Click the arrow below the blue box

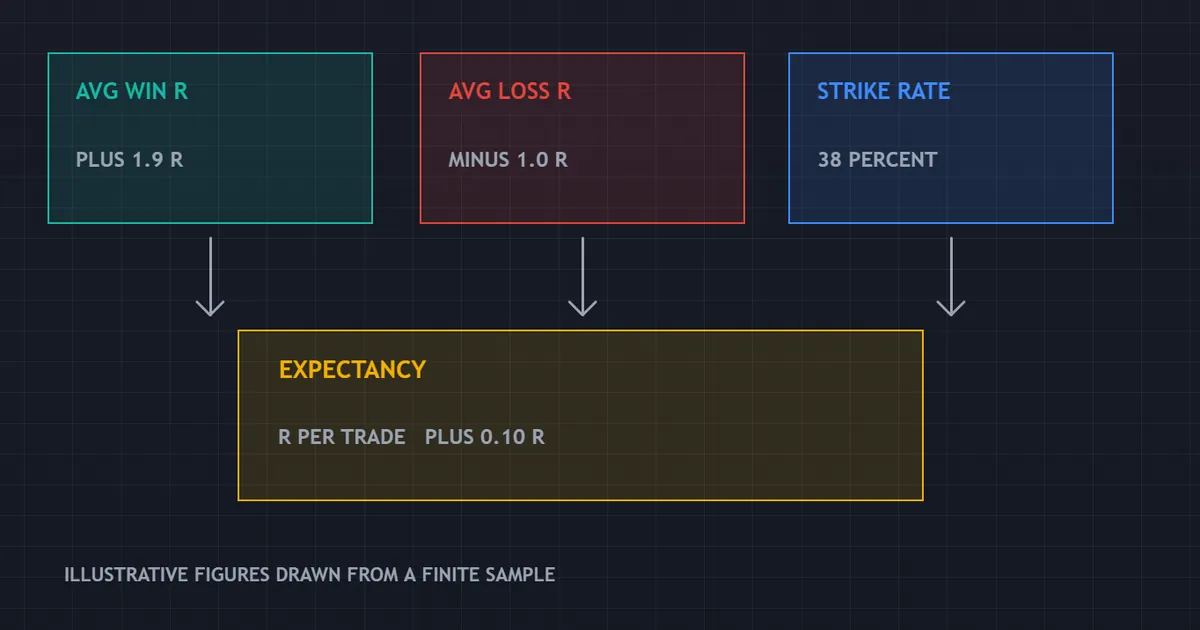[951, 276]
